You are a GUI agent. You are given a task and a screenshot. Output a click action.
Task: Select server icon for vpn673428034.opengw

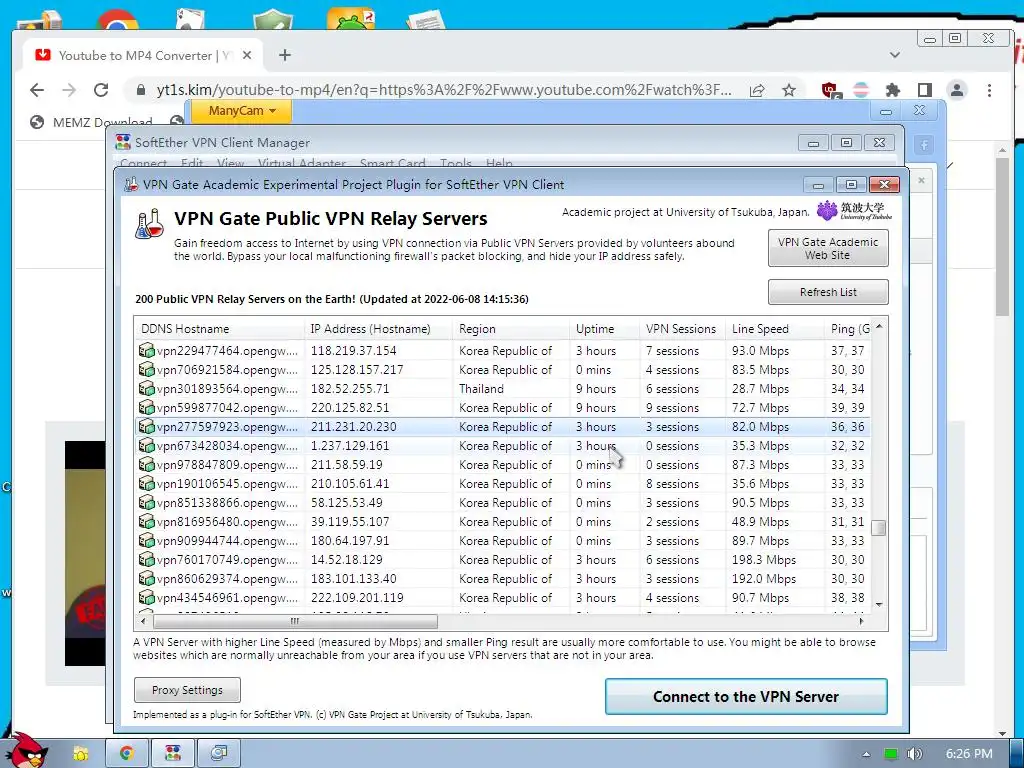(x=147, y=446)
